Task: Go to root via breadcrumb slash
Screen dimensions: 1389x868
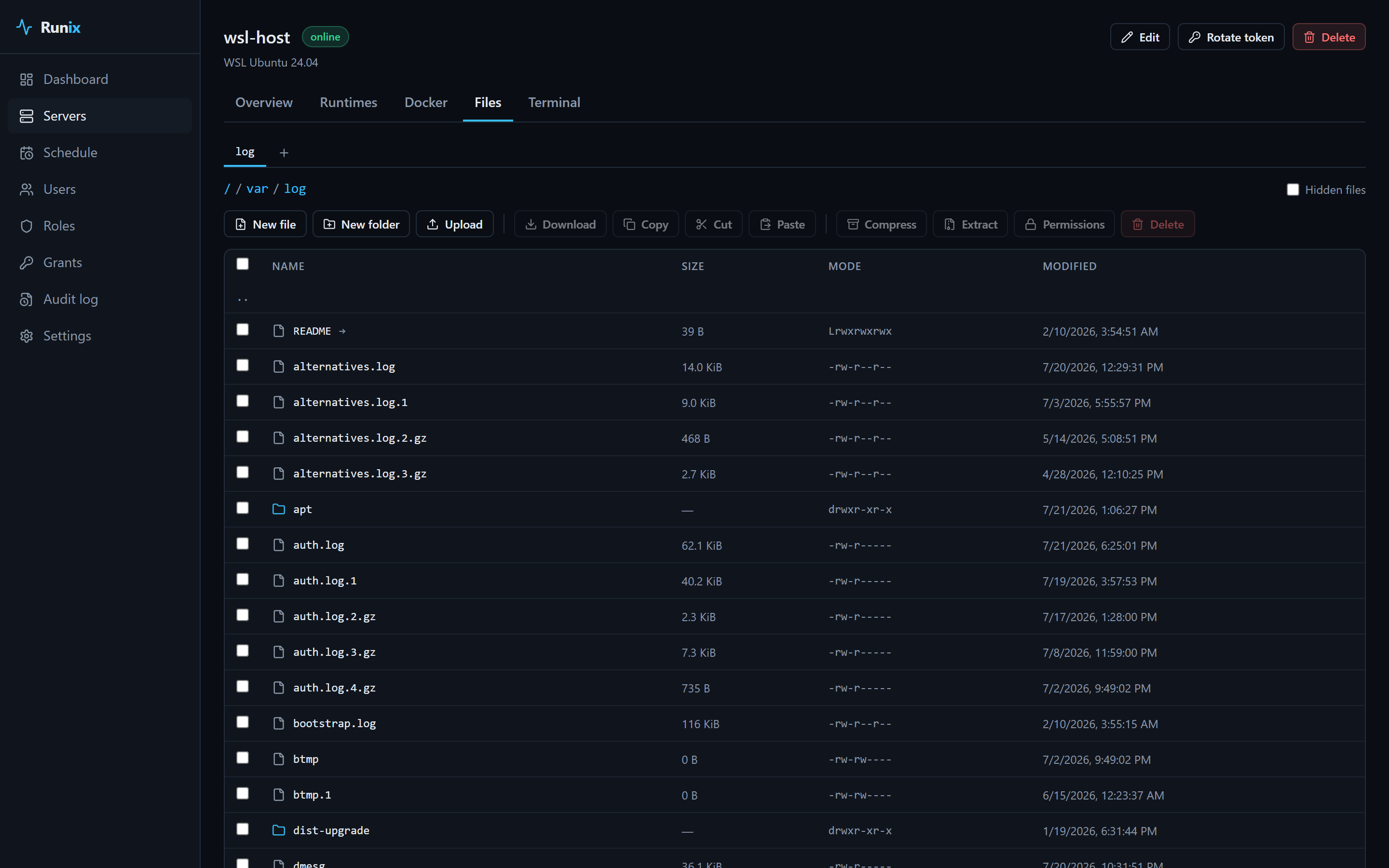Action: [x=227, y=189]
